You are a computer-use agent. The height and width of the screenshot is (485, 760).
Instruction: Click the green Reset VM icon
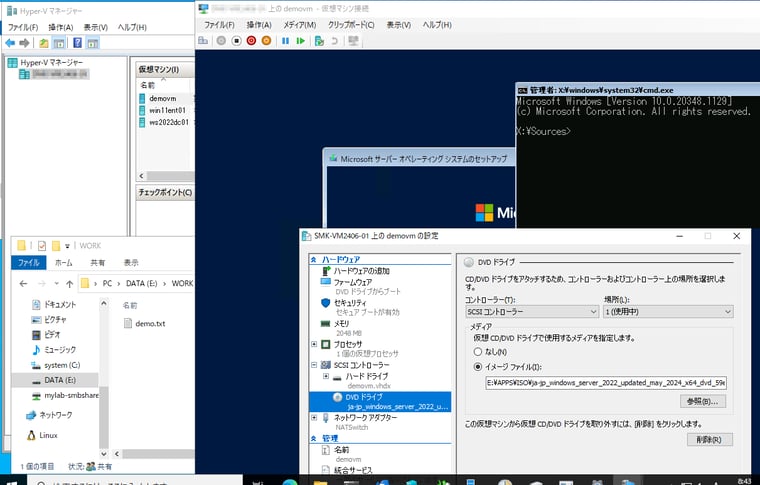click(x=301, y=41)
